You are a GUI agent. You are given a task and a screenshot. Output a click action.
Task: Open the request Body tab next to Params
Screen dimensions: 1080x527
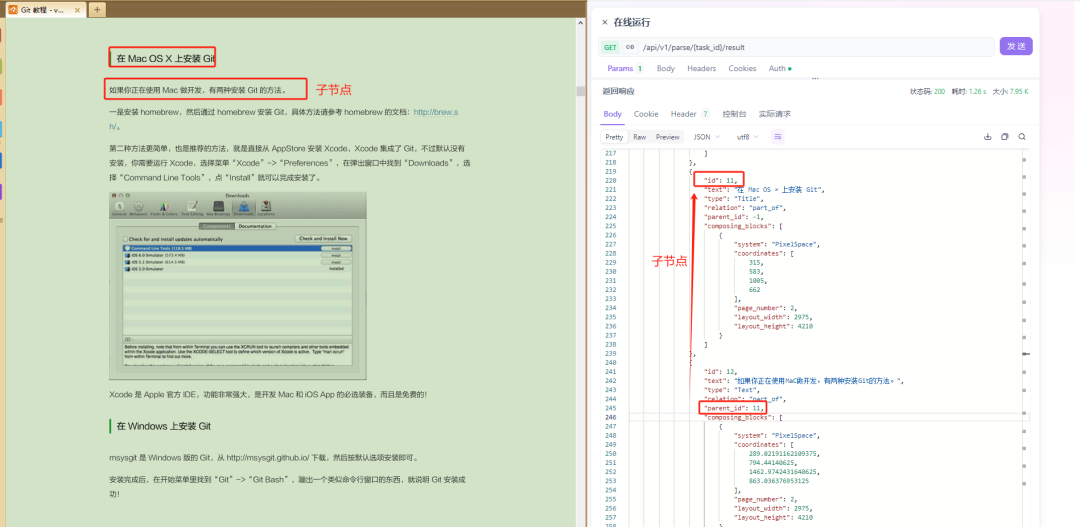point(665,68)
